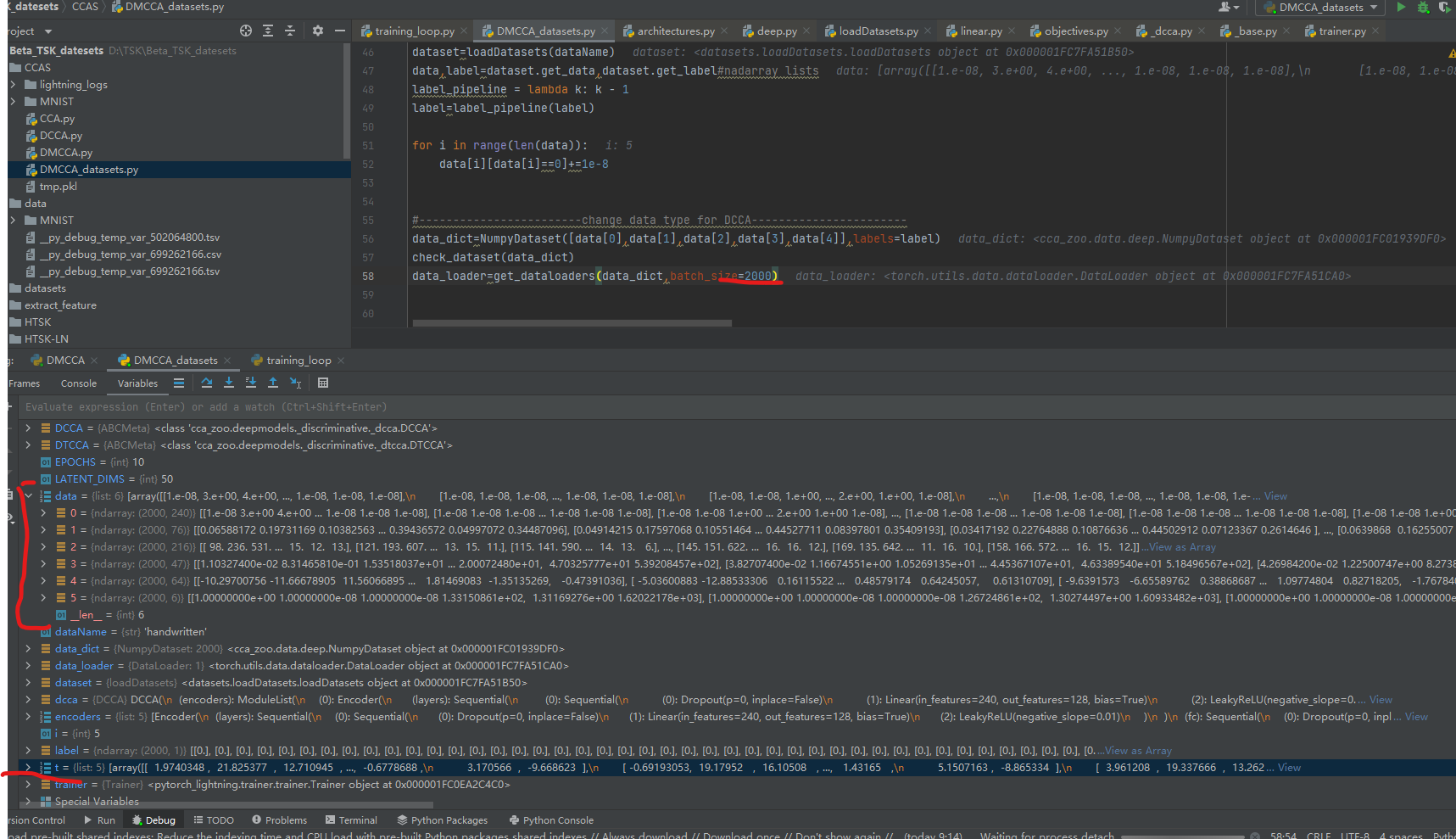This screenshot has width=1456, height=839.
Task: Switch to the Console tab in debugger
Action: [78, 383]
